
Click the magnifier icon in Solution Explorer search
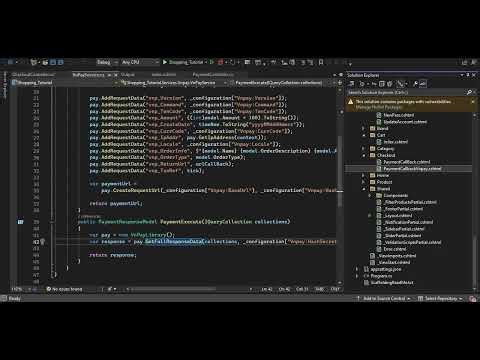470,92
